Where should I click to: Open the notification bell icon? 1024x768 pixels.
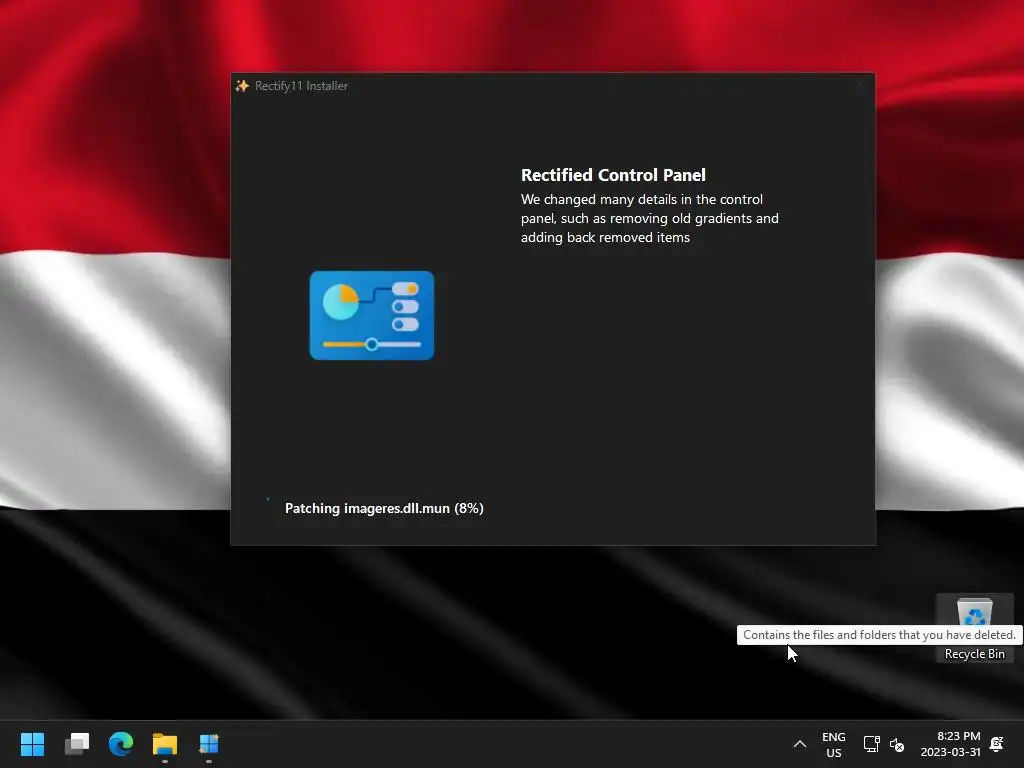997,744
